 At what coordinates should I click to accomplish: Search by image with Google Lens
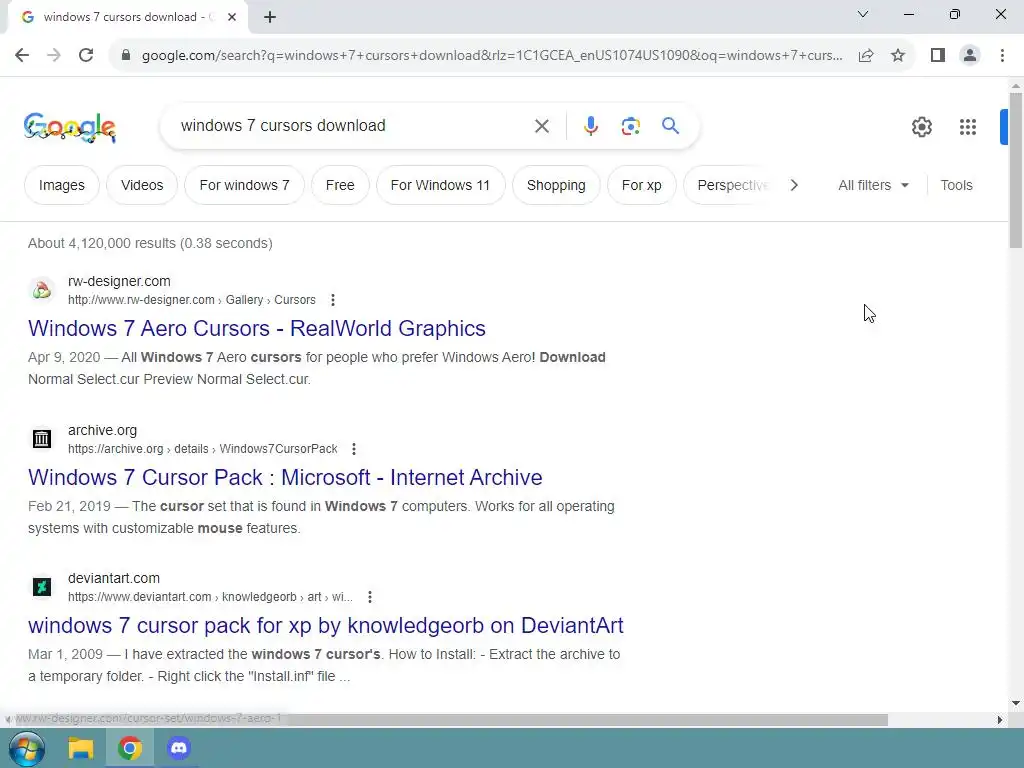click(630, 125)
